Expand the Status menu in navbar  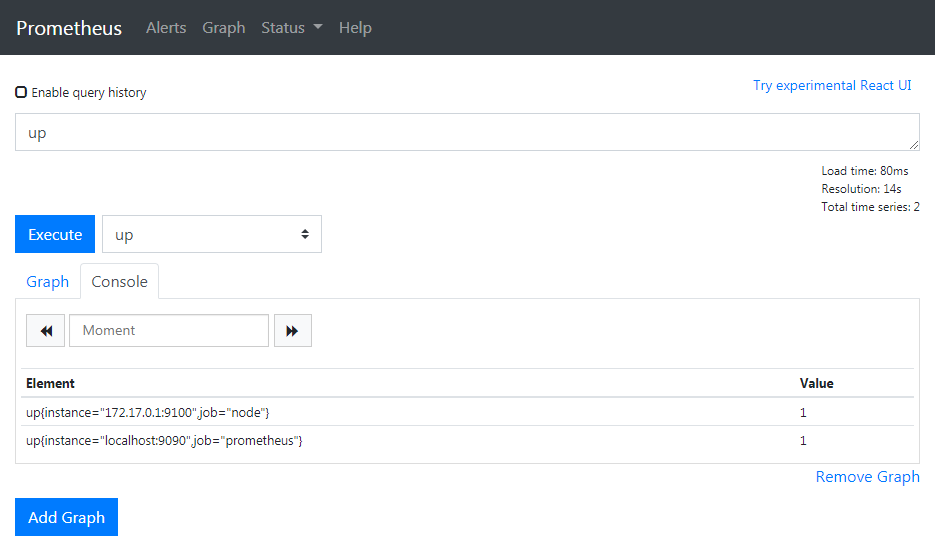click(292, 27)
